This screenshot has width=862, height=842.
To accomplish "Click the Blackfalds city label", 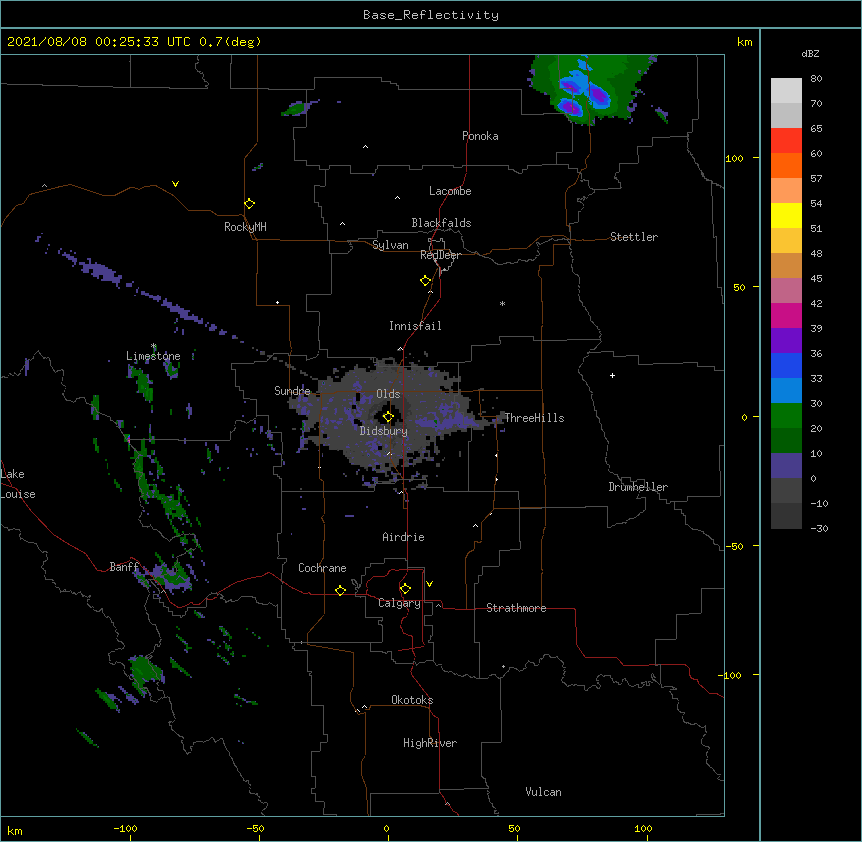I will click(x=441, y=223).
